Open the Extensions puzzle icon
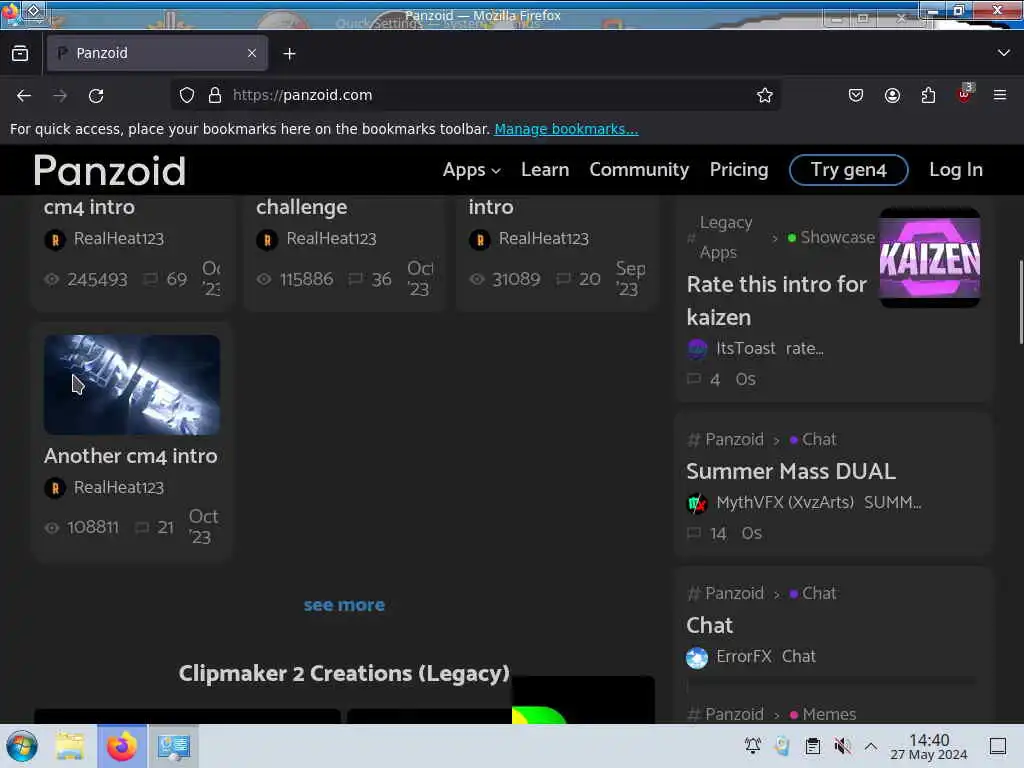The width and height of the screenshot is (1024, 768). [928, 95]
